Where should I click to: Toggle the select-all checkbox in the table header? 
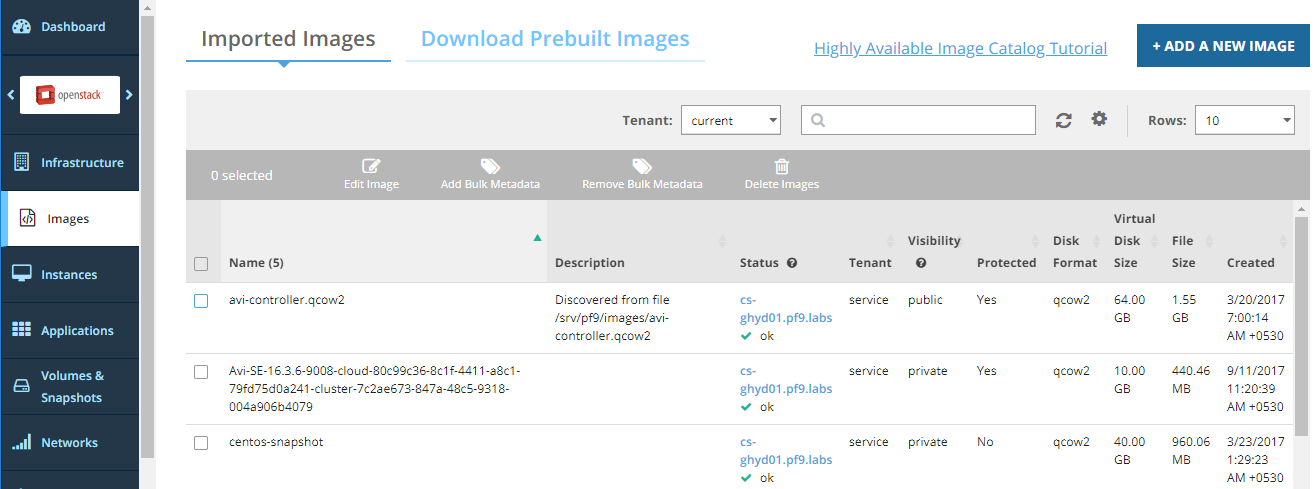pyautogui.click(x=201, y=264)
